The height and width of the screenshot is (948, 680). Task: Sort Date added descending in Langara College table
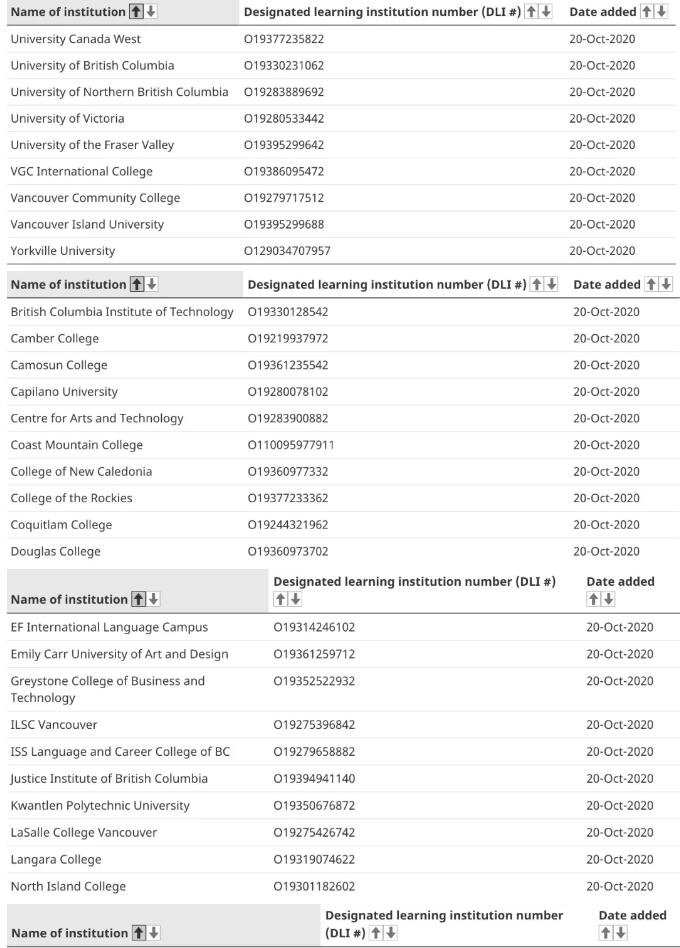pos(609,600)
